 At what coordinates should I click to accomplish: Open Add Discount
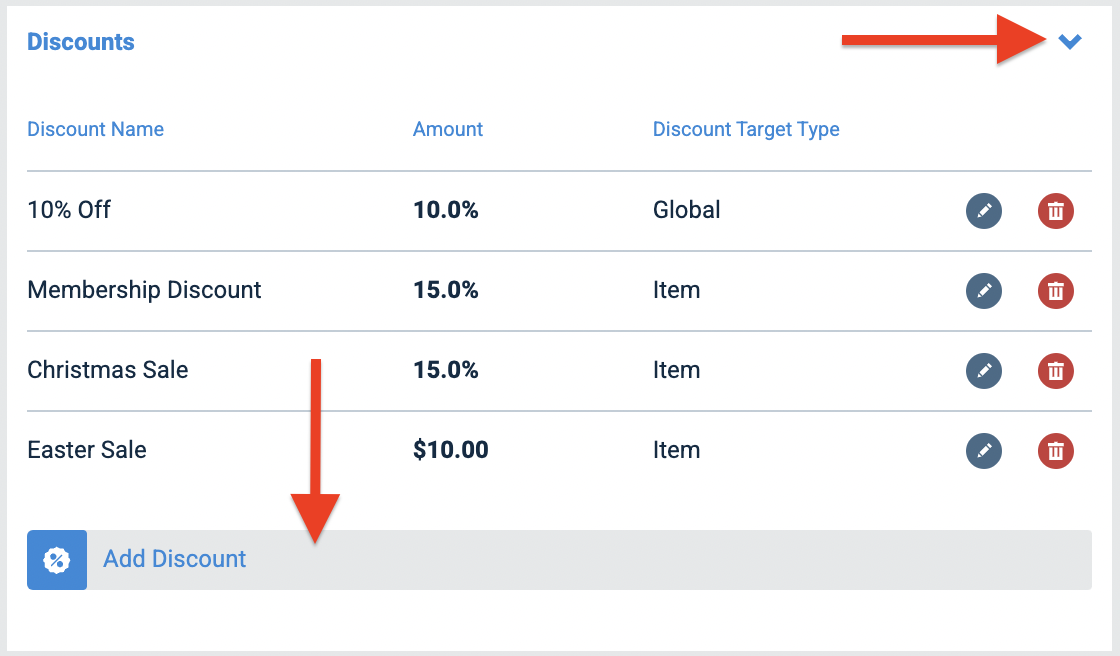[x=174, y=559]
